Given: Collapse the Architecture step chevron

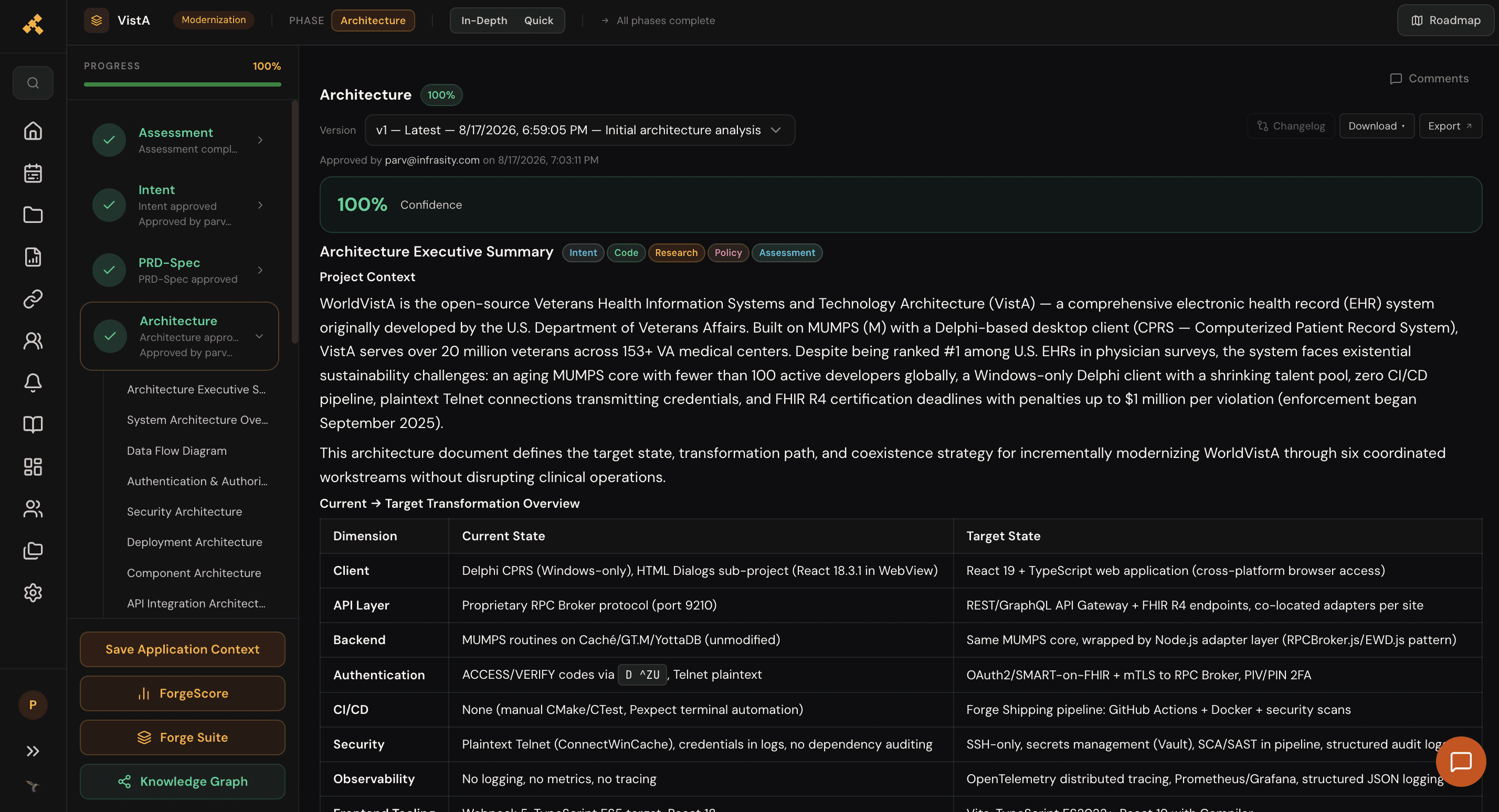Looking at the screenshot, I should [x=259, y=336].
